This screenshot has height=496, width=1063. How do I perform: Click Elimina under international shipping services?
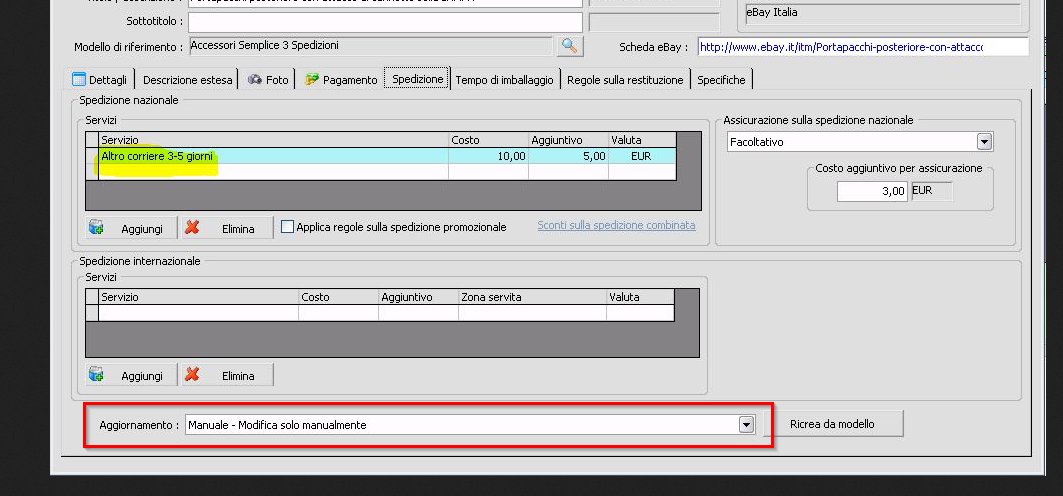pos(227,375)
